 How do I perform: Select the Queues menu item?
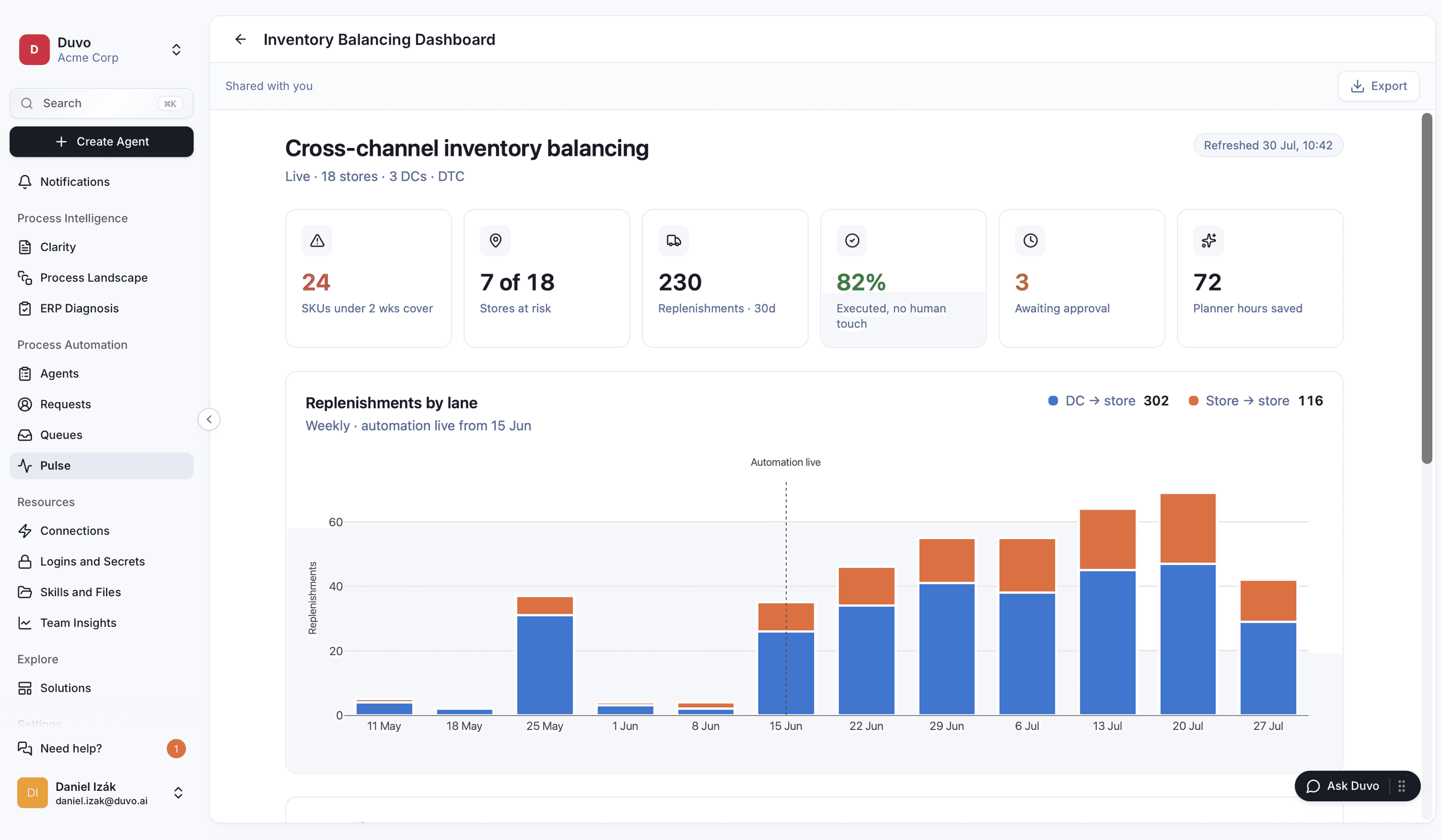(101, 435)
